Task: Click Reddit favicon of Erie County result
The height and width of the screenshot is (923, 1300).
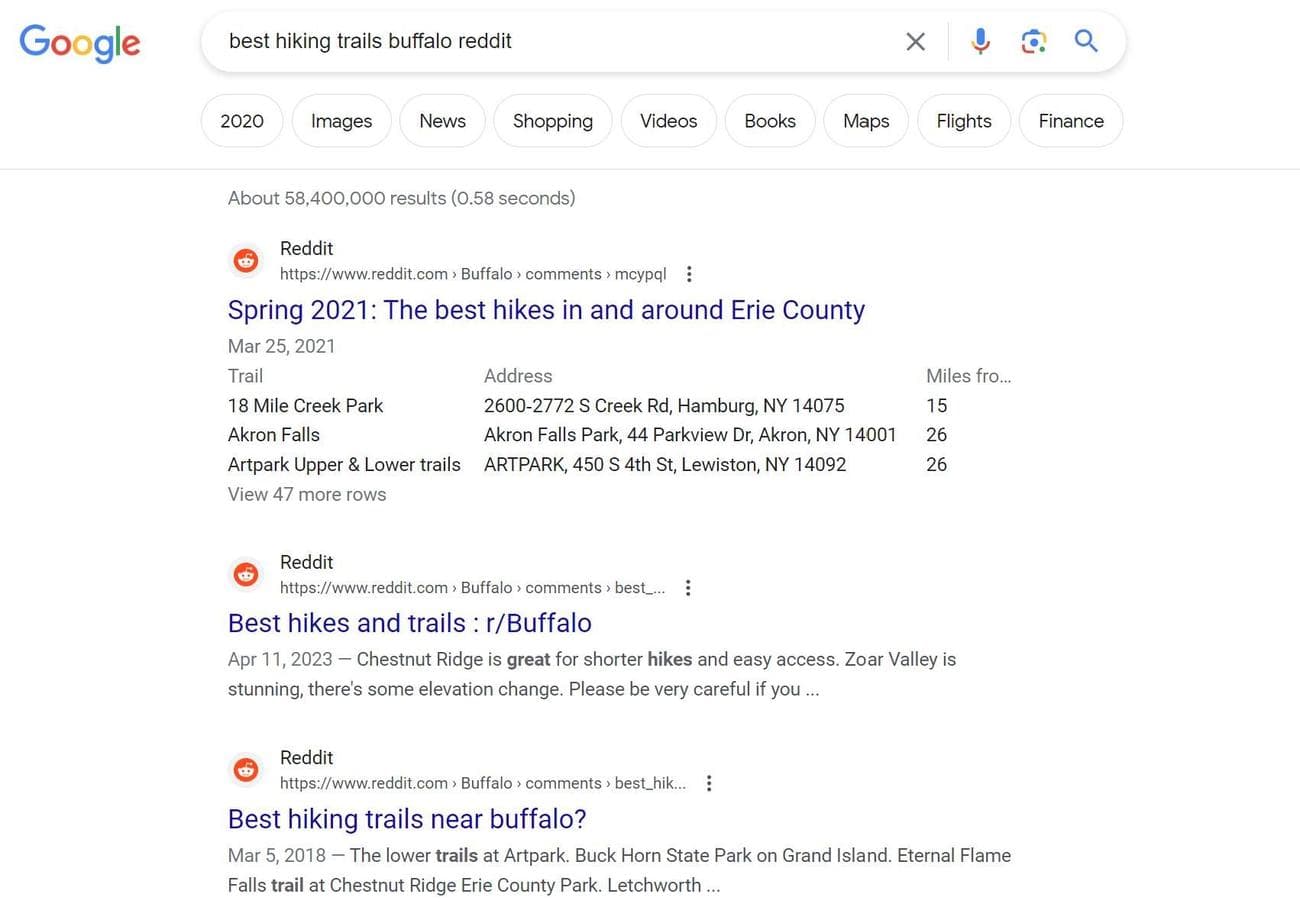Action: (x=246, y=261)
